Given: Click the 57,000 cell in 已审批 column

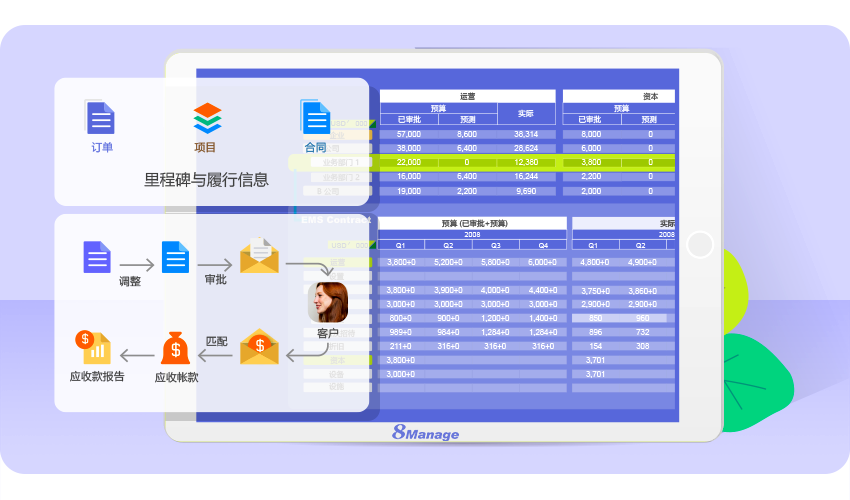Looking at the screenshot, I should point(408,134).
